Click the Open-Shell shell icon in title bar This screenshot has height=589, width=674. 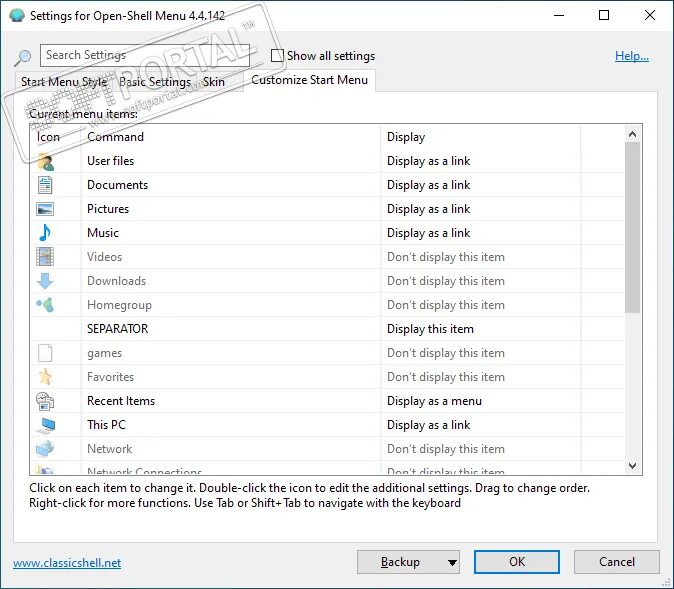tap(17, 15)
